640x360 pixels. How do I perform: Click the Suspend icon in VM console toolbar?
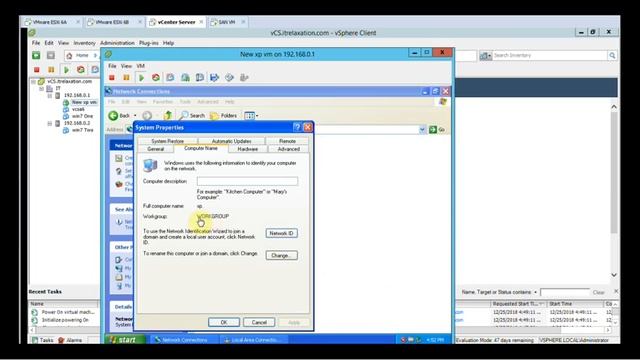(x=127, y=78)
